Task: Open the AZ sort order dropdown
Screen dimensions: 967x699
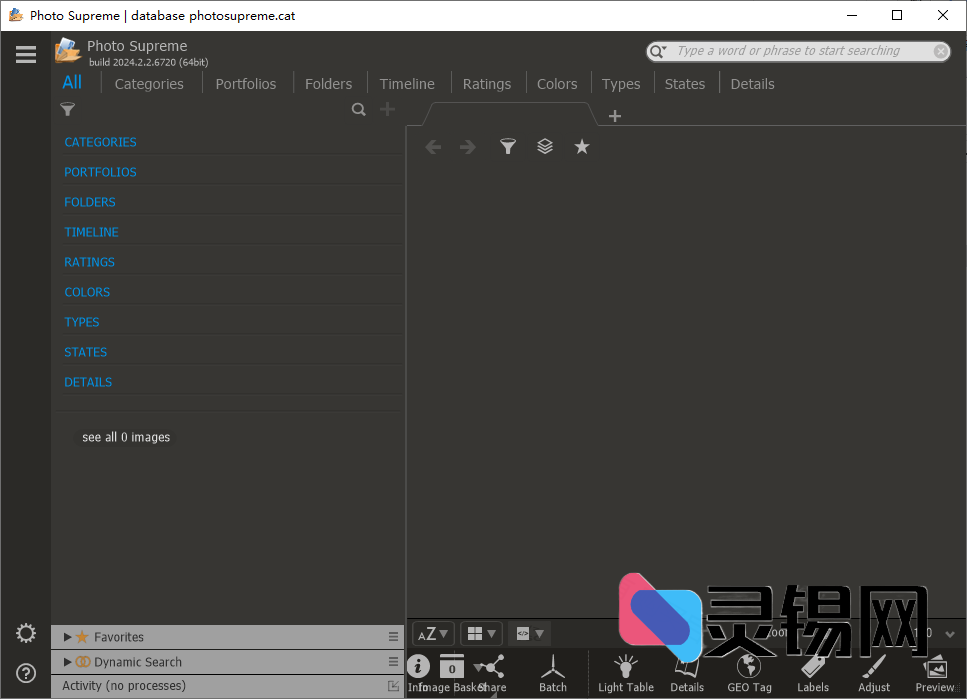Action: [x=432, y=633]
